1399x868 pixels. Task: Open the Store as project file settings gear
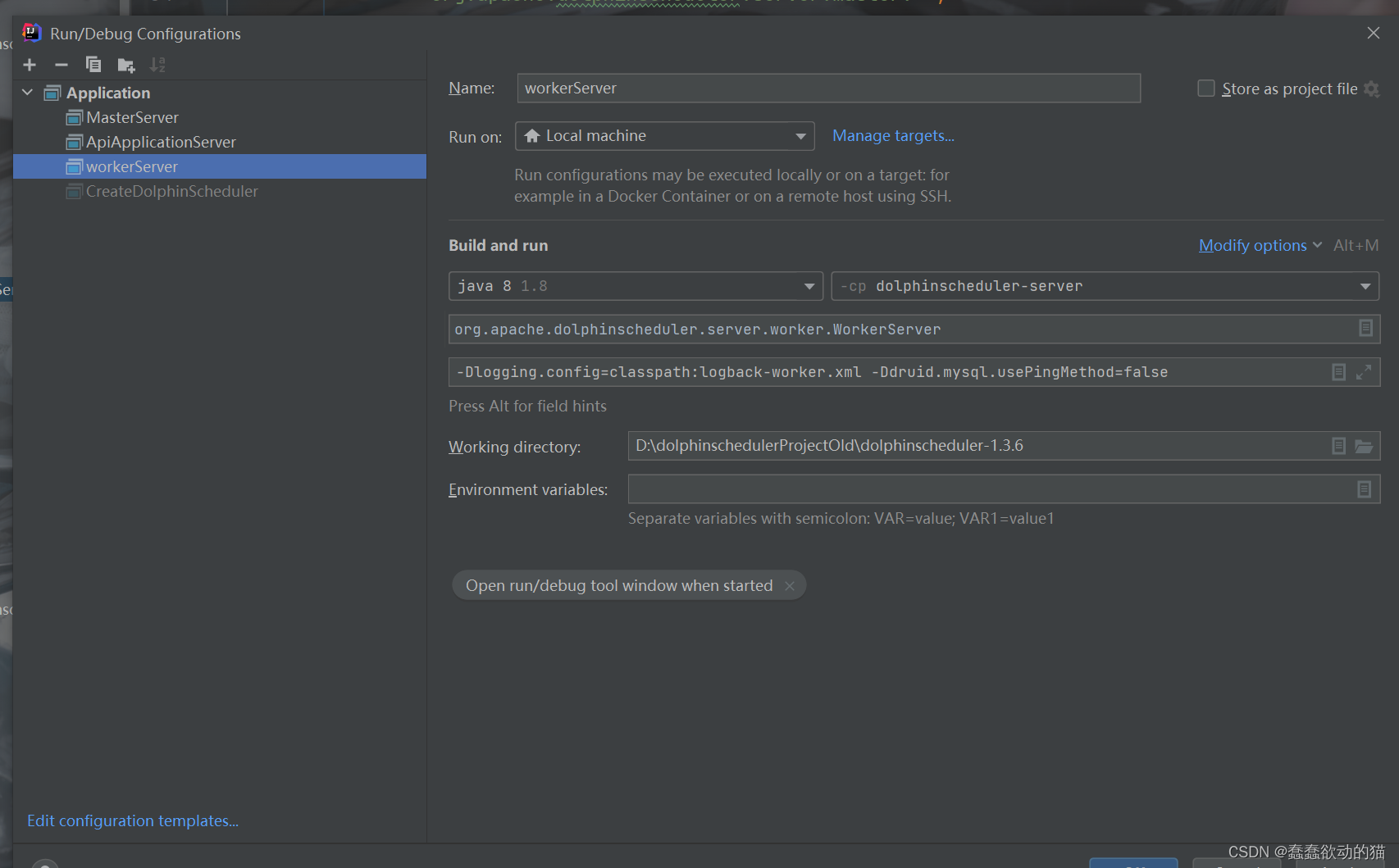[1372, 89]
